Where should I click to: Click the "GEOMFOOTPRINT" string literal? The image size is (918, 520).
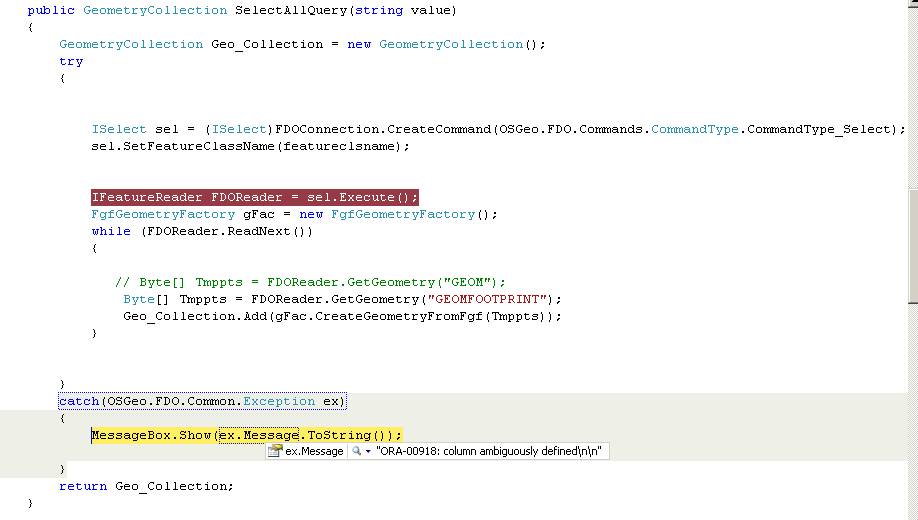(x=487, y=299)
